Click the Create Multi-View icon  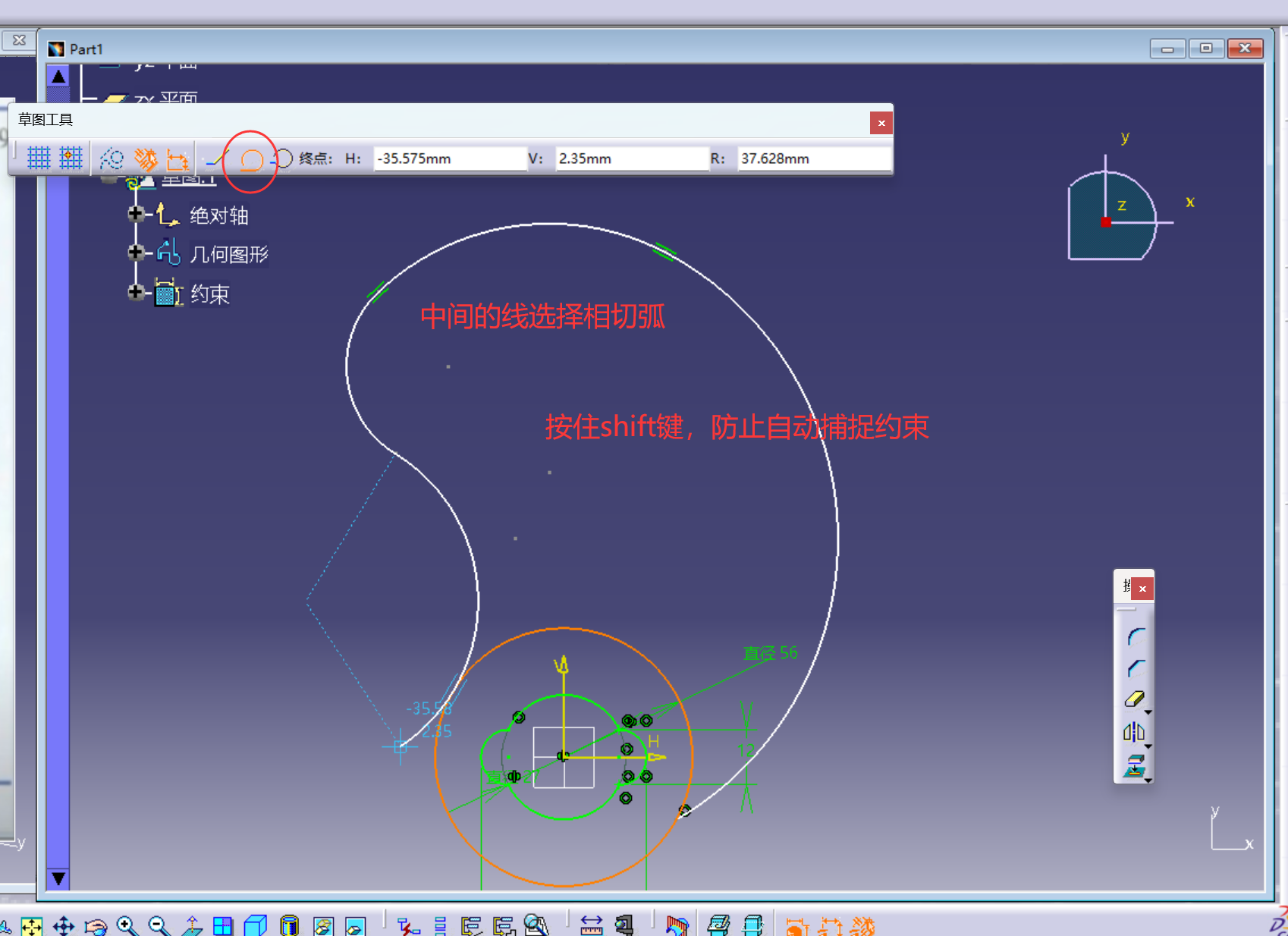[x=223, y=926]
